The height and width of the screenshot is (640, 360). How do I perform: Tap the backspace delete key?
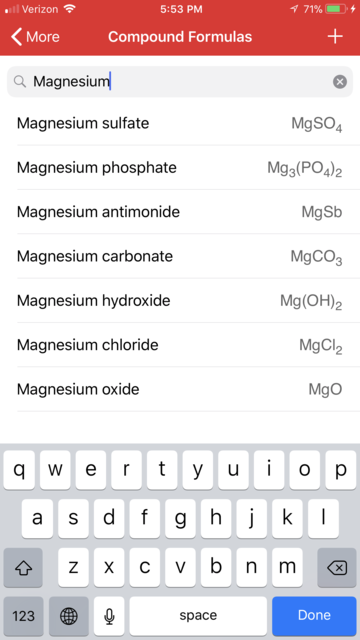(337, 567)
